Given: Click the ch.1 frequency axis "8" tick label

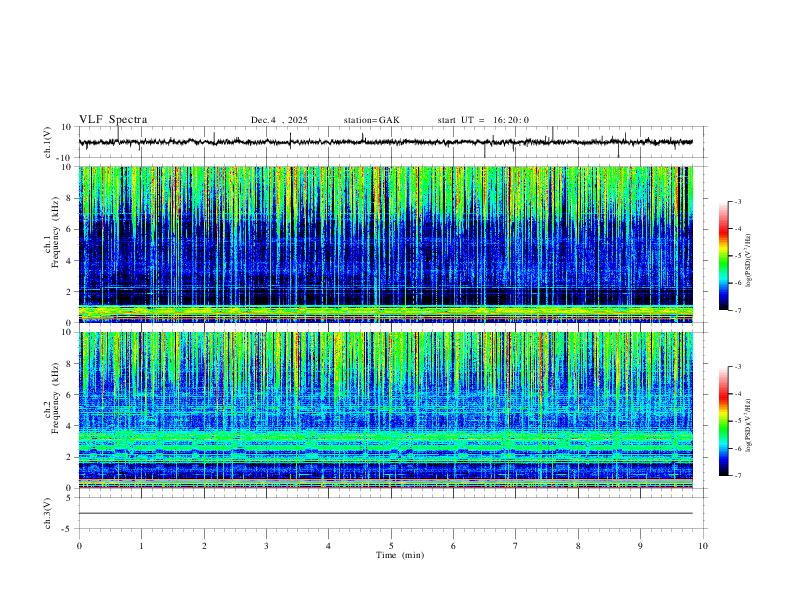Looking at the screenshot, I should [70, 198].
